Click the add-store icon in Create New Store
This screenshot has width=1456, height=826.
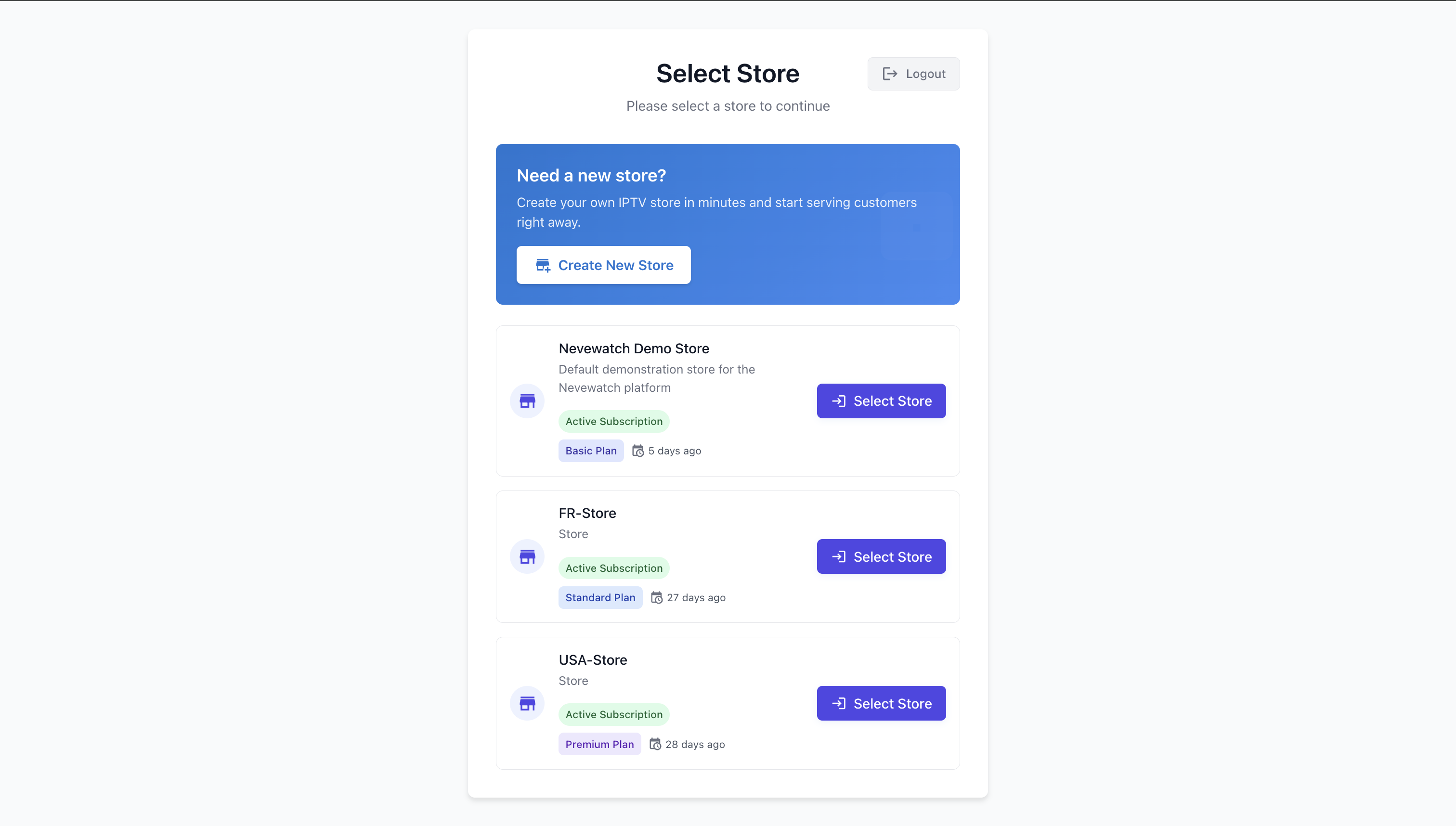click(x=543, y=266)
